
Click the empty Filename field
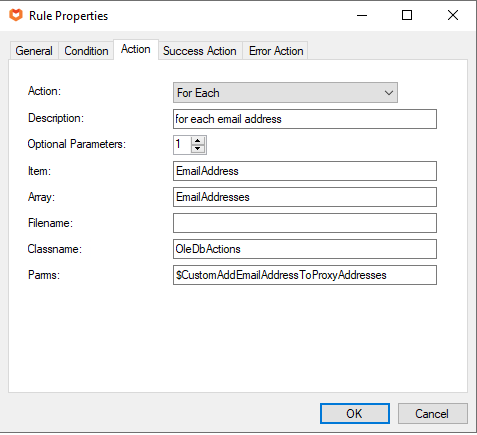(x=305, y=223)
